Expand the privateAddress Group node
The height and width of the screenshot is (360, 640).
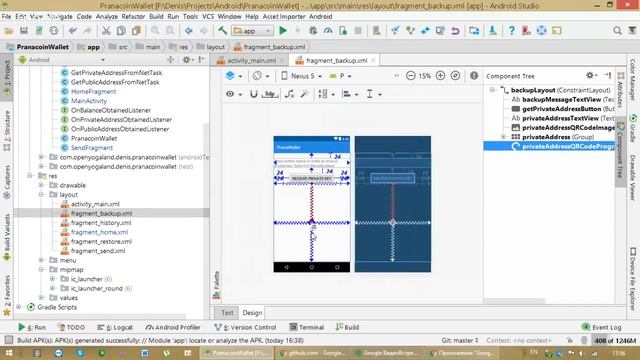[x=503, y=137]
